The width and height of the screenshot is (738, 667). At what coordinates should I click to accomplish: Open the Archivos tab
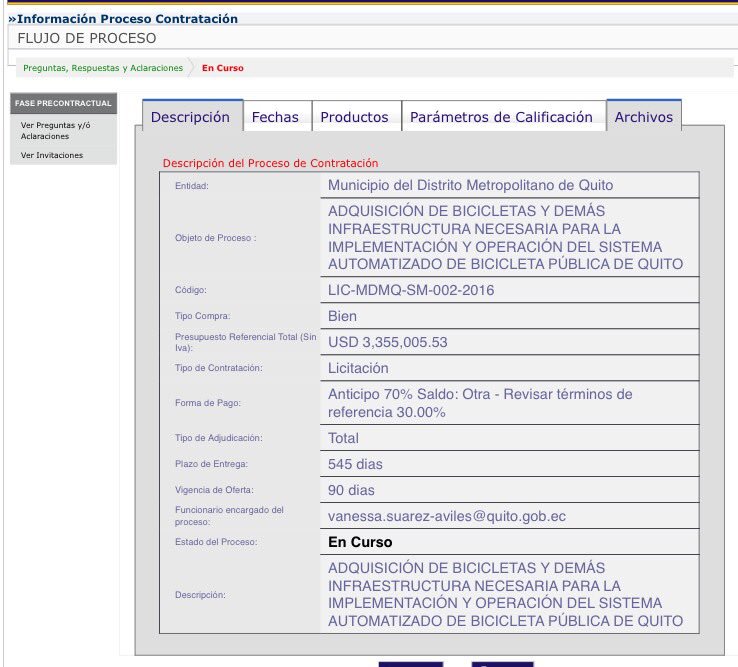644,116
